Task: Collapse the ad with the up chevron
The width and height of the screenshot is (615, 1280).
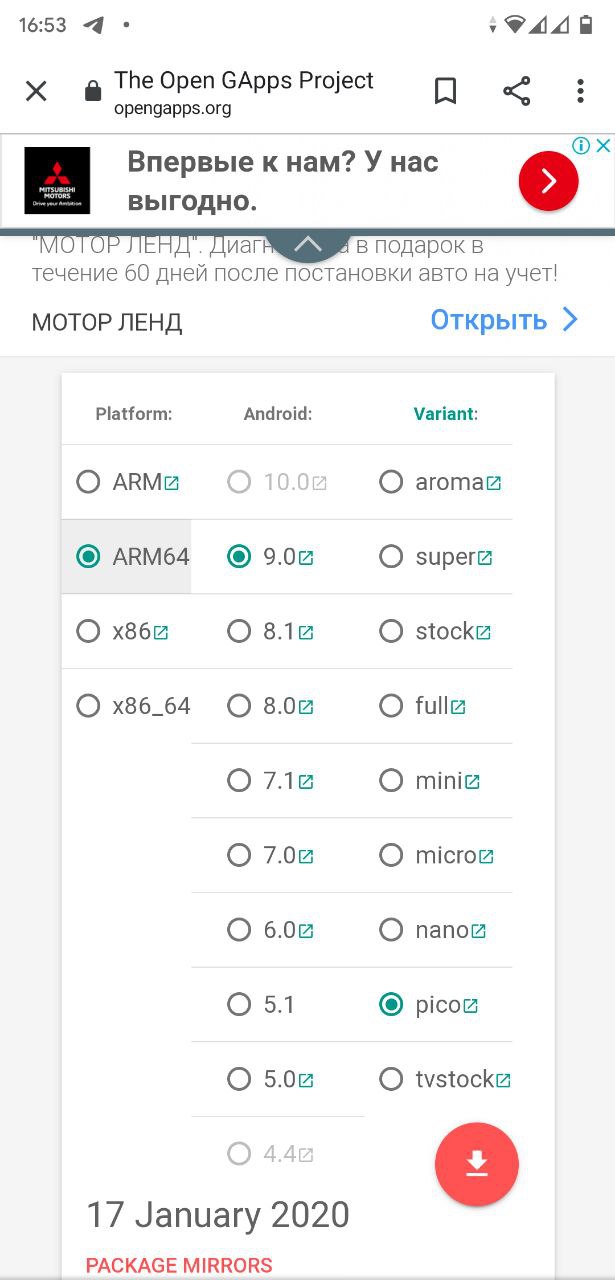Action: (308, 244)
